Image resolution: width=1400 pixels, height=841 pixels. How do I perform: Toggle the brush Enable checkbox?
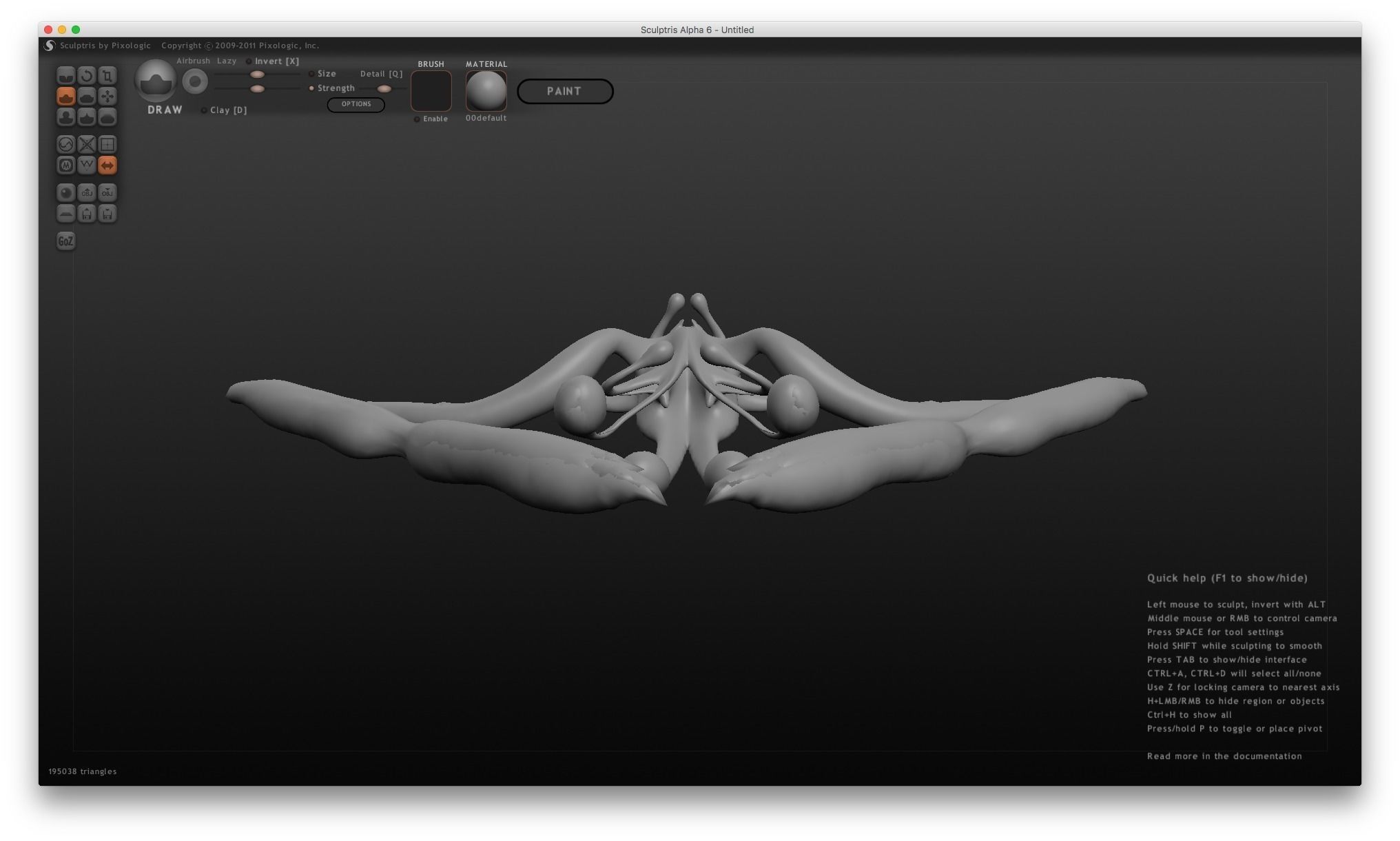(x=417, y=119)
